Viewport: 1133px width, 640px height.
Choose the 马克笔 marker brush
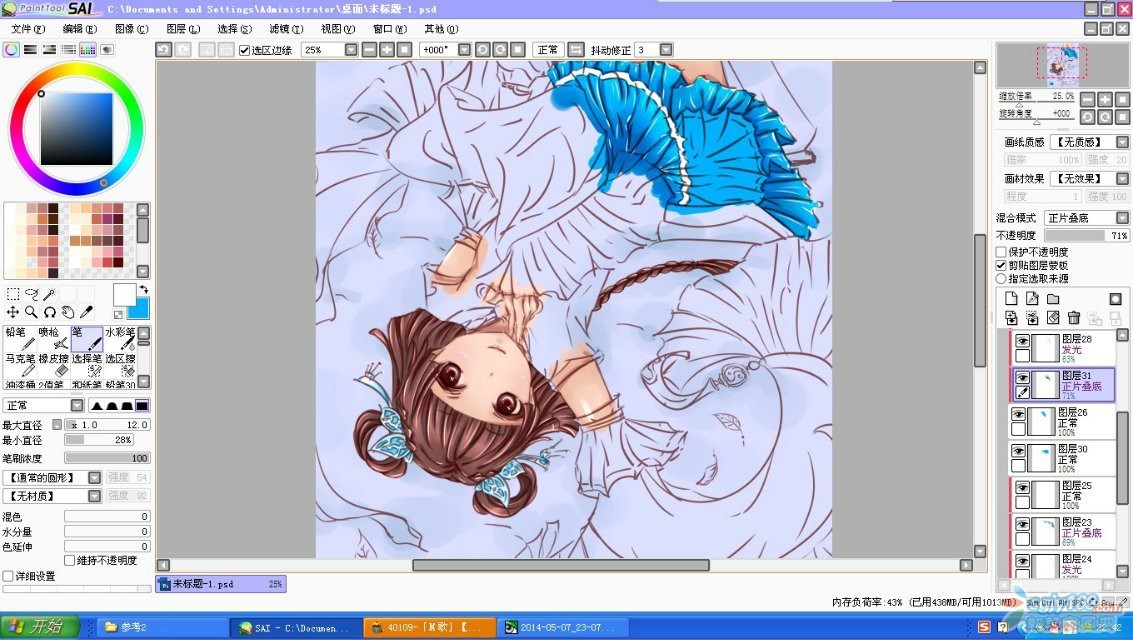coord(20,365)
